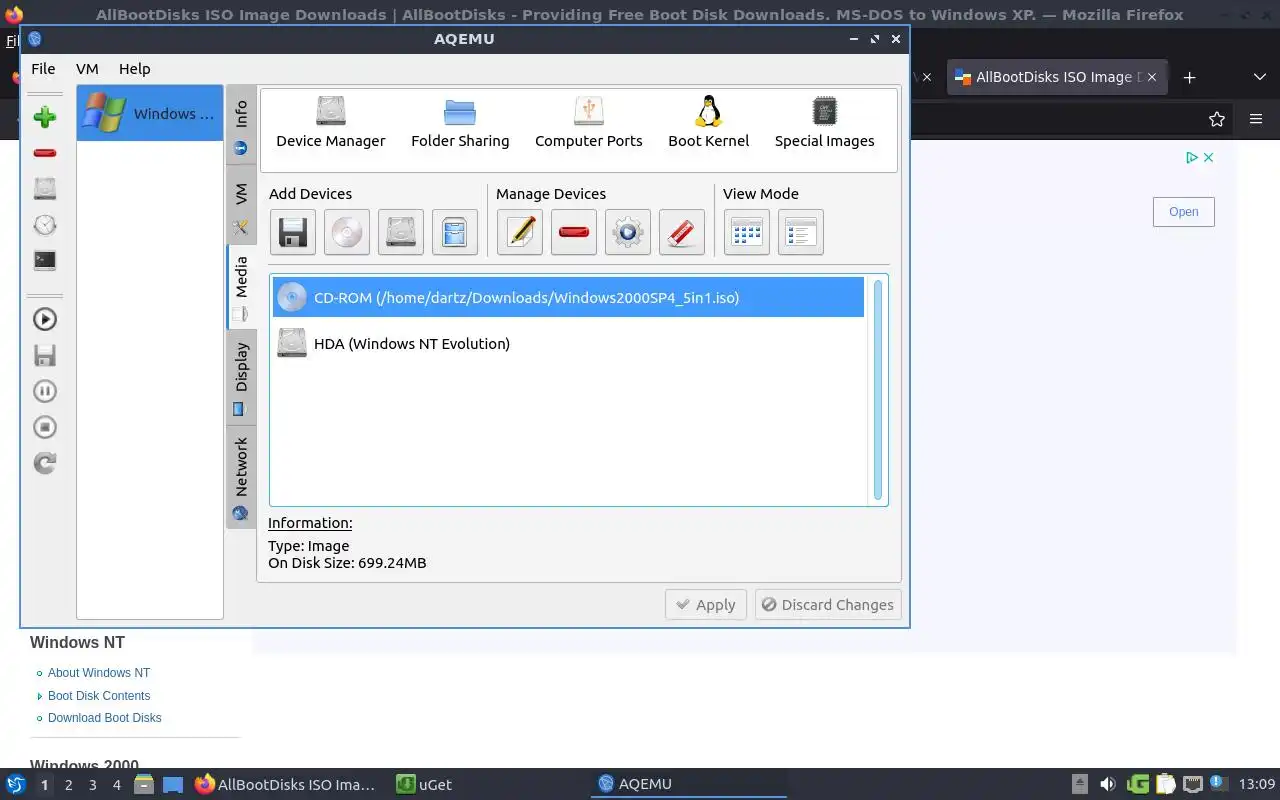Switch to the Info tab
This screenshot has width=1280, height=800.
point(241,125)
